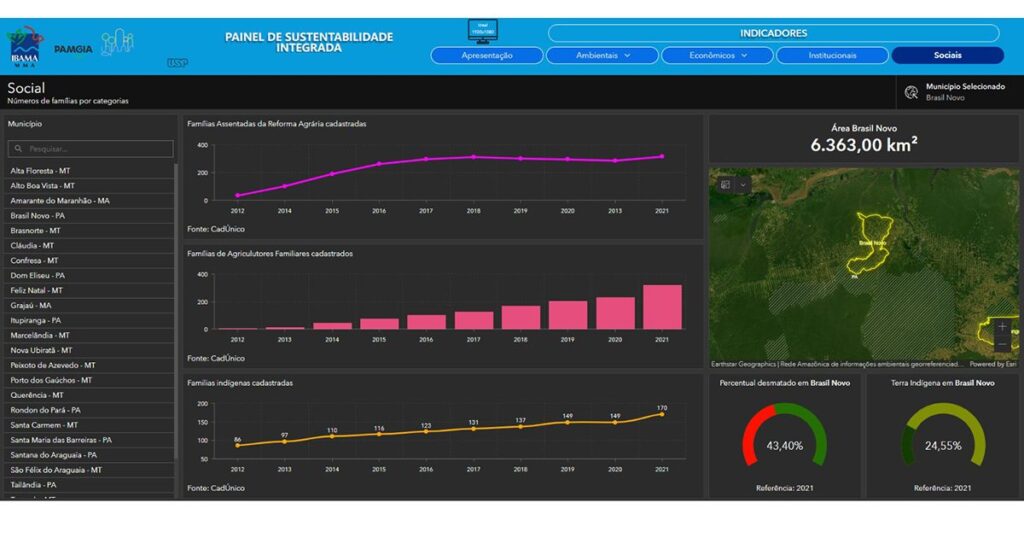Click the Famílias indígenas cadastradas chart title
The height and width of the screenshot is (538, 1024).
coord(240,383)
